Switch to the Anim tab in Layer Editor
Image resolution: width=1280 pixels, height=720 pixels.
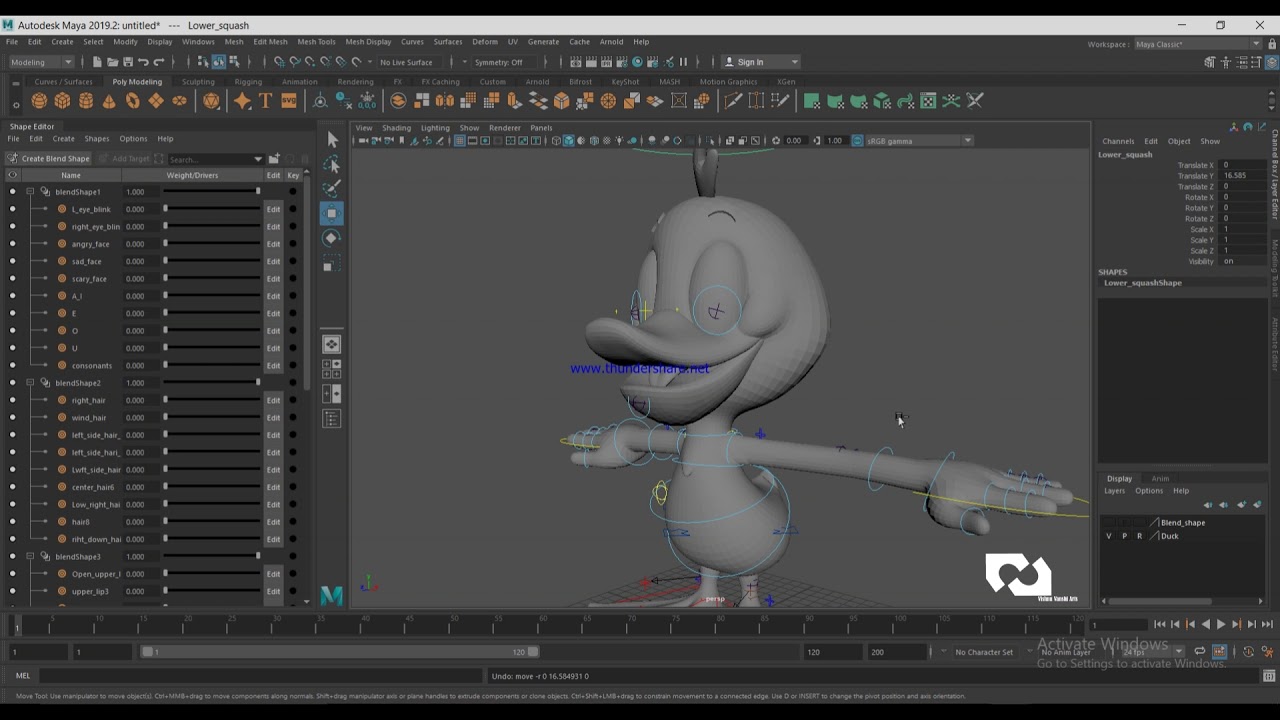coord(1160,478)
